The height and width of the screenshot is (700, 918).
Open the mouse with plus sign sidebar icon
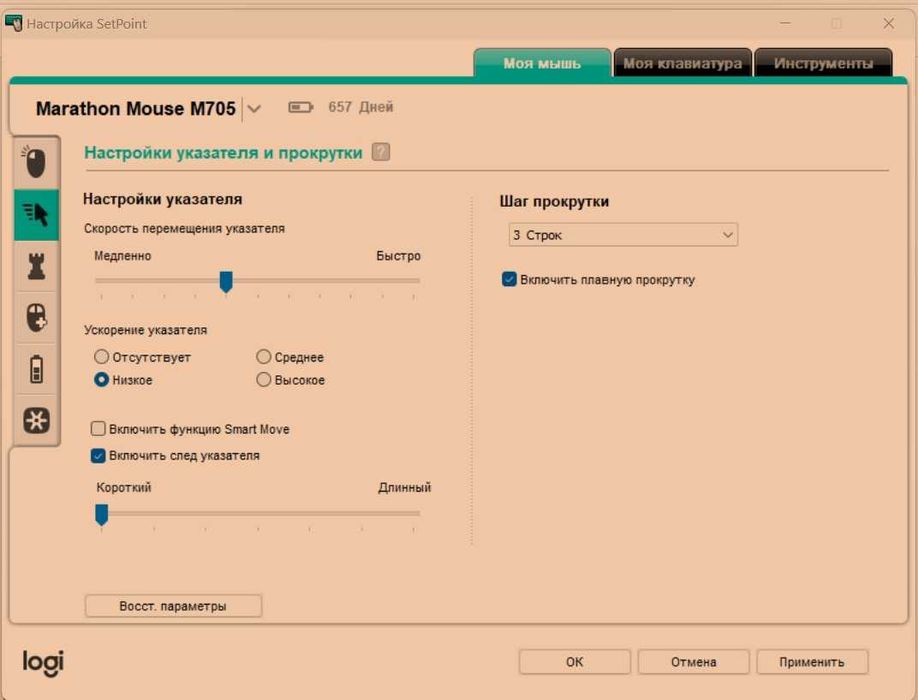36,317
